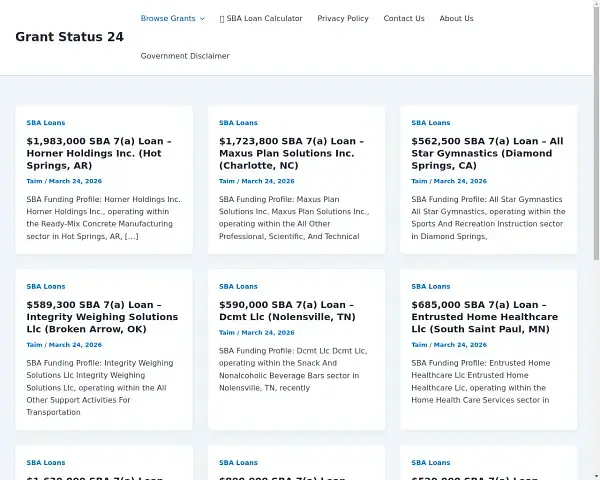Click author Taim on the Dcmt Llc post

coord(227,332)
